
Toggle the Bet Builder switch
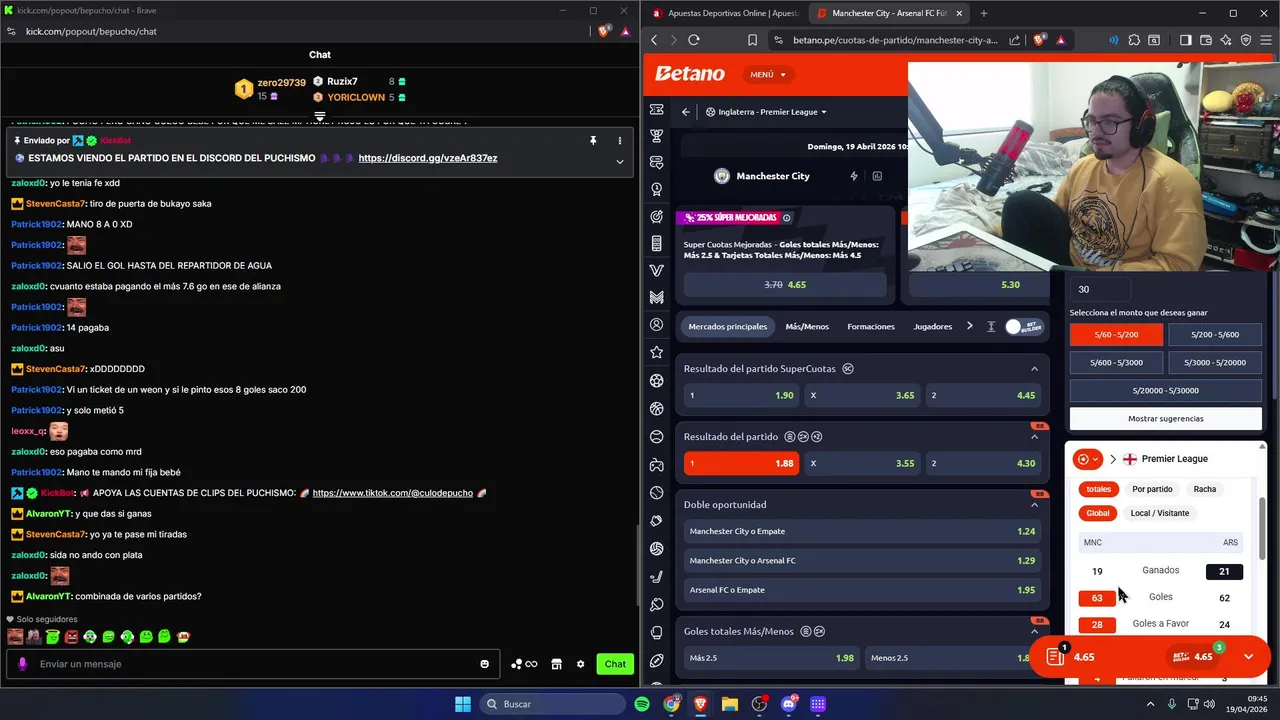pyautogui.click(x=1024, y=327)
